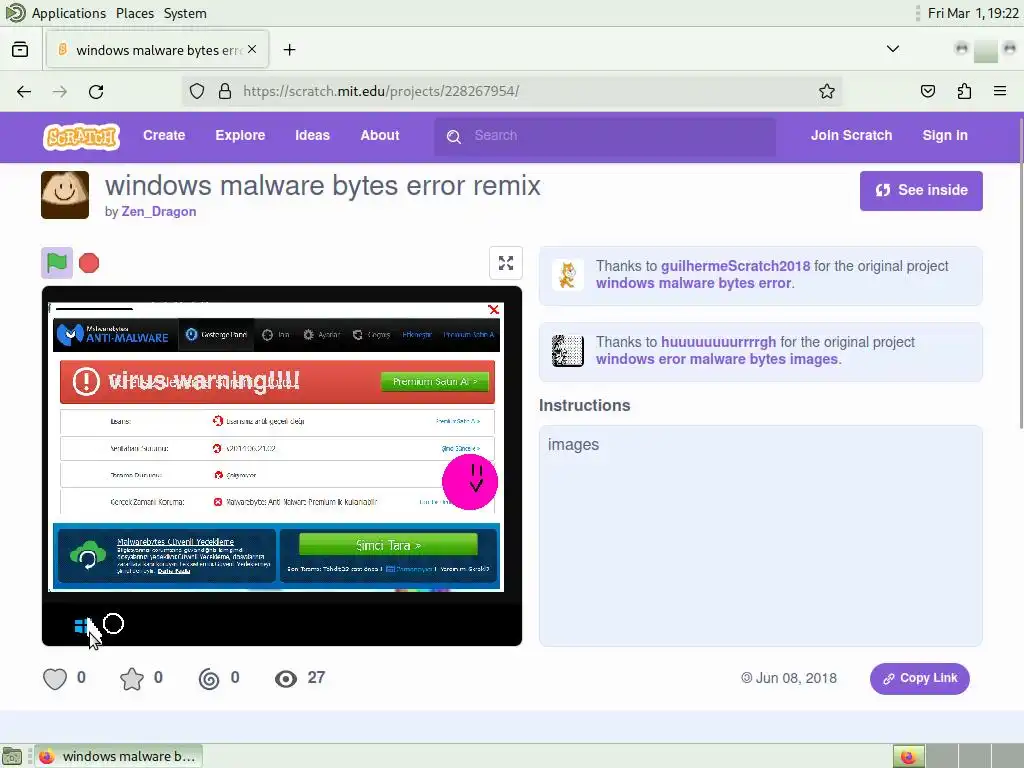
Task: Click the Copy Link button
Action: (x=920, y=679)
